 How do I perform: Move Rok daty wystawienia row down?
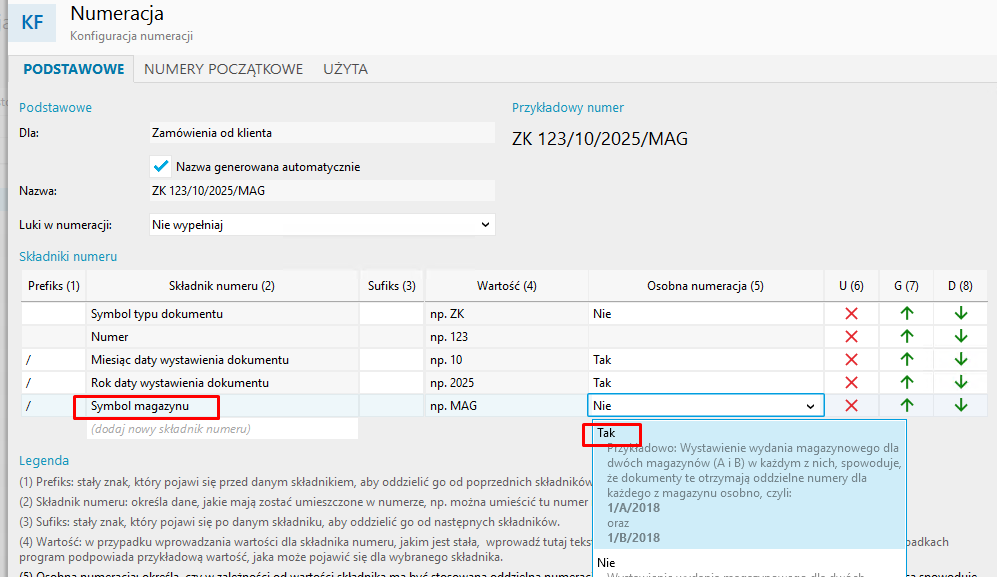click(961, 383)
